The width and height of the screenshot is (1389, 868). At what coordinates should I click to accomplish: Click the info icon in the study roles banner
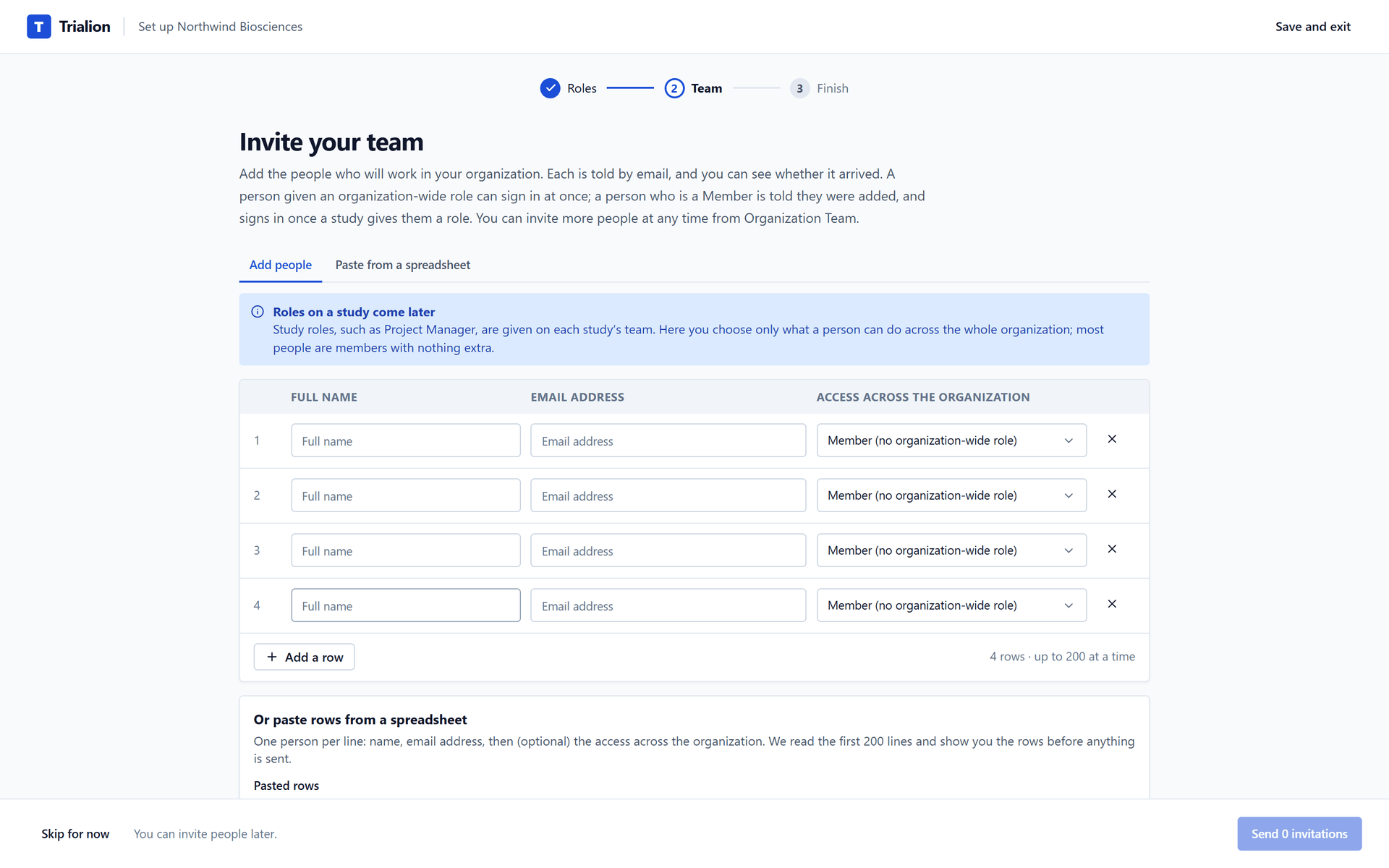click(x=258, y=312)
